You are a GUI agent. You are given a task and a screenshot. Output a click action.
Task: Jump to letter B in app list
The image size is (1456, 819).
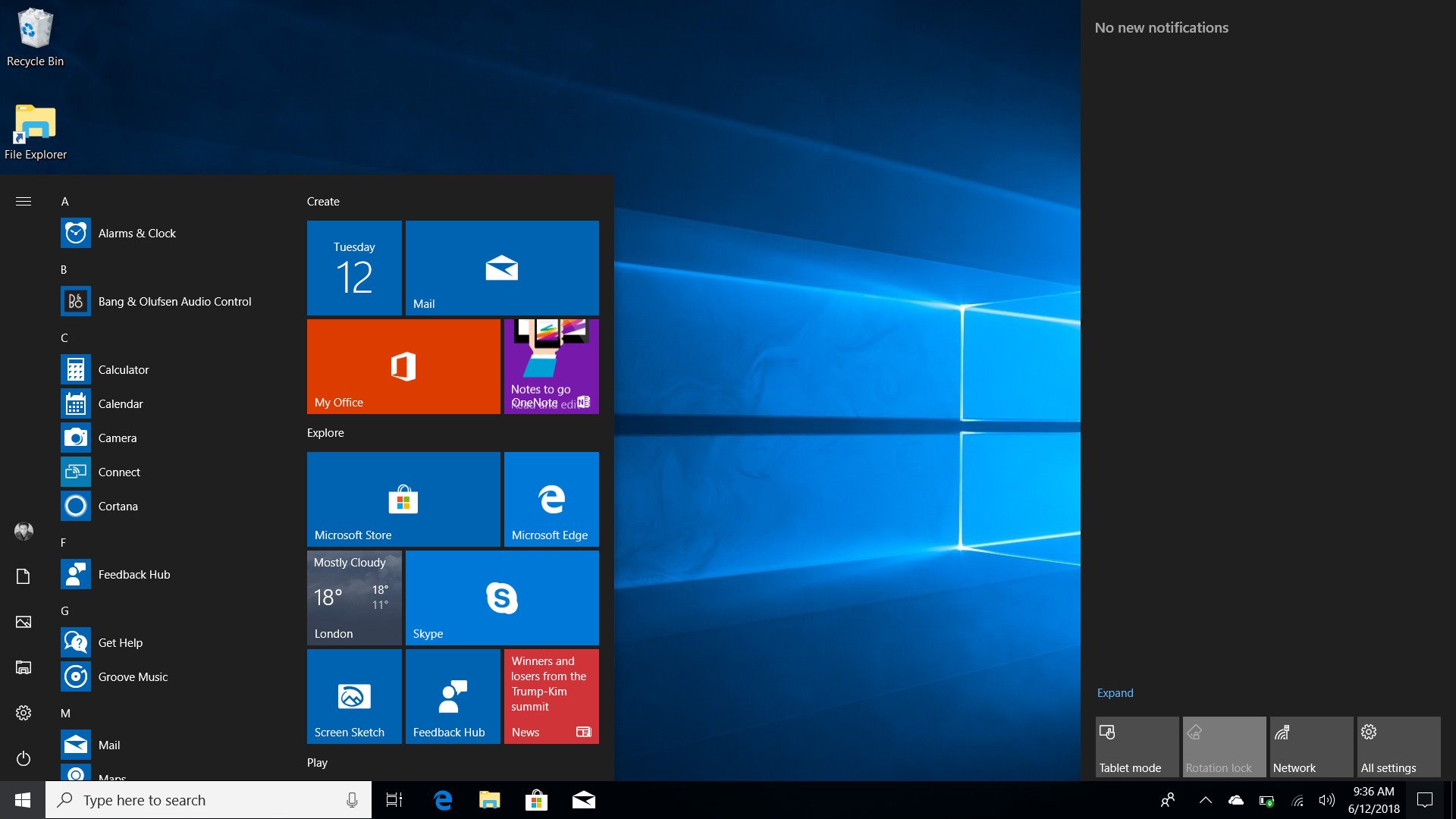coord(64,270)
